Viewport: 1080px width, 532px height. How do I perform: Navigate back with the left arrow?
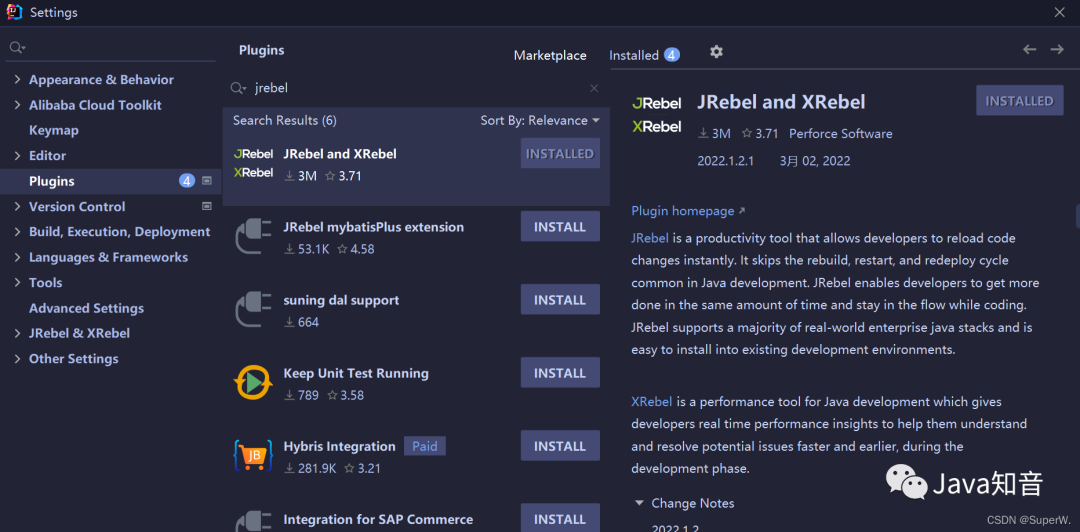[x=1030, y=50]
